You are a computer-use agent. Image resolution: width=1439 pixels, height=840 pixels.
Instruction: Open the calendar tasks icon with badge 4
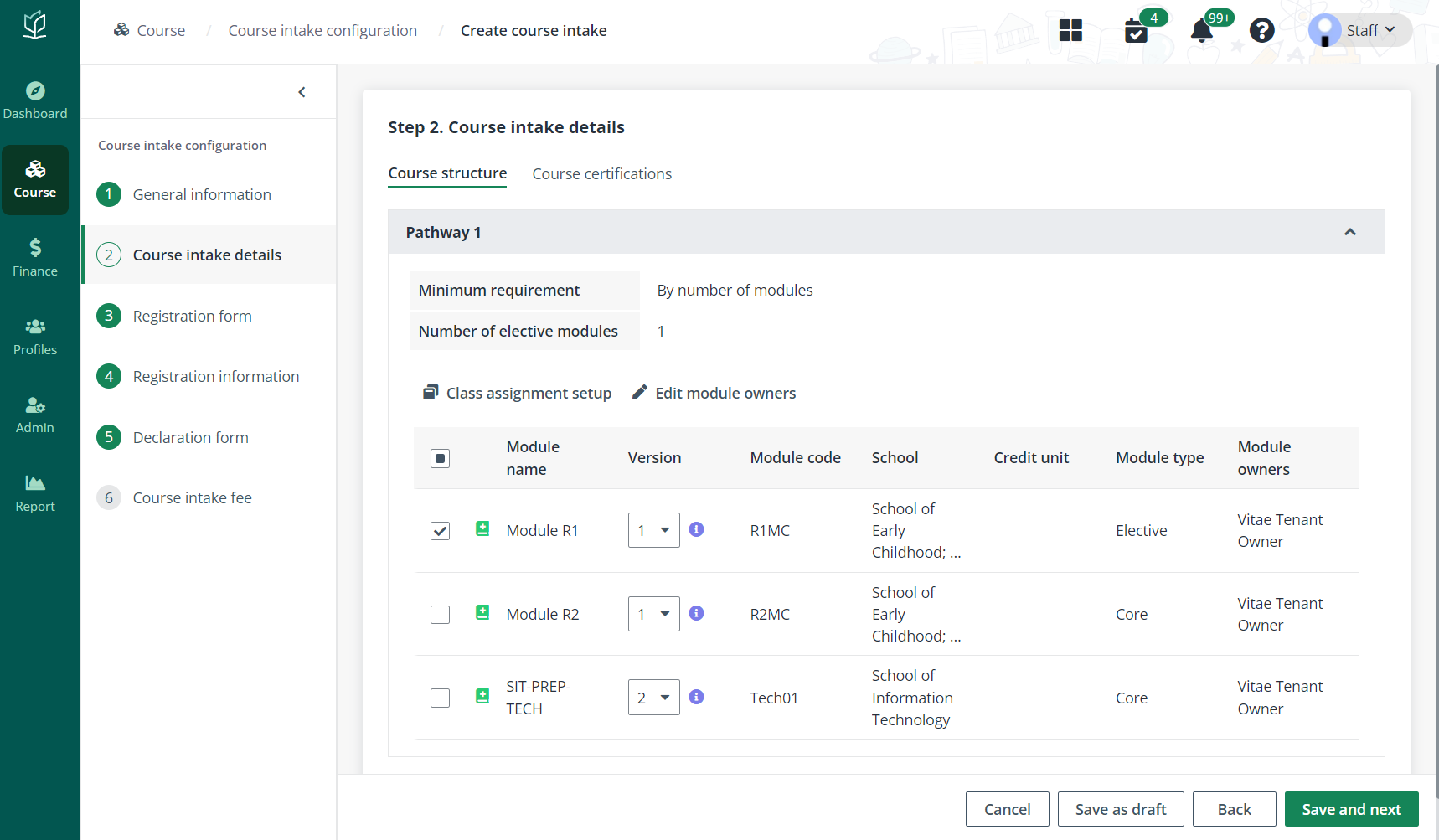1136,31
